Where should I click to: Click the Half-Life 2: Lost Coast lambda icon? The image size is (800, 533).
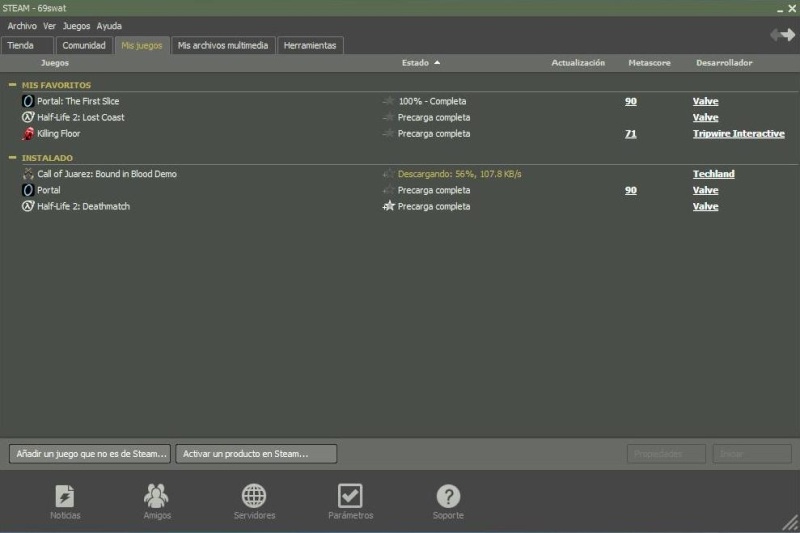click(28, 117)
